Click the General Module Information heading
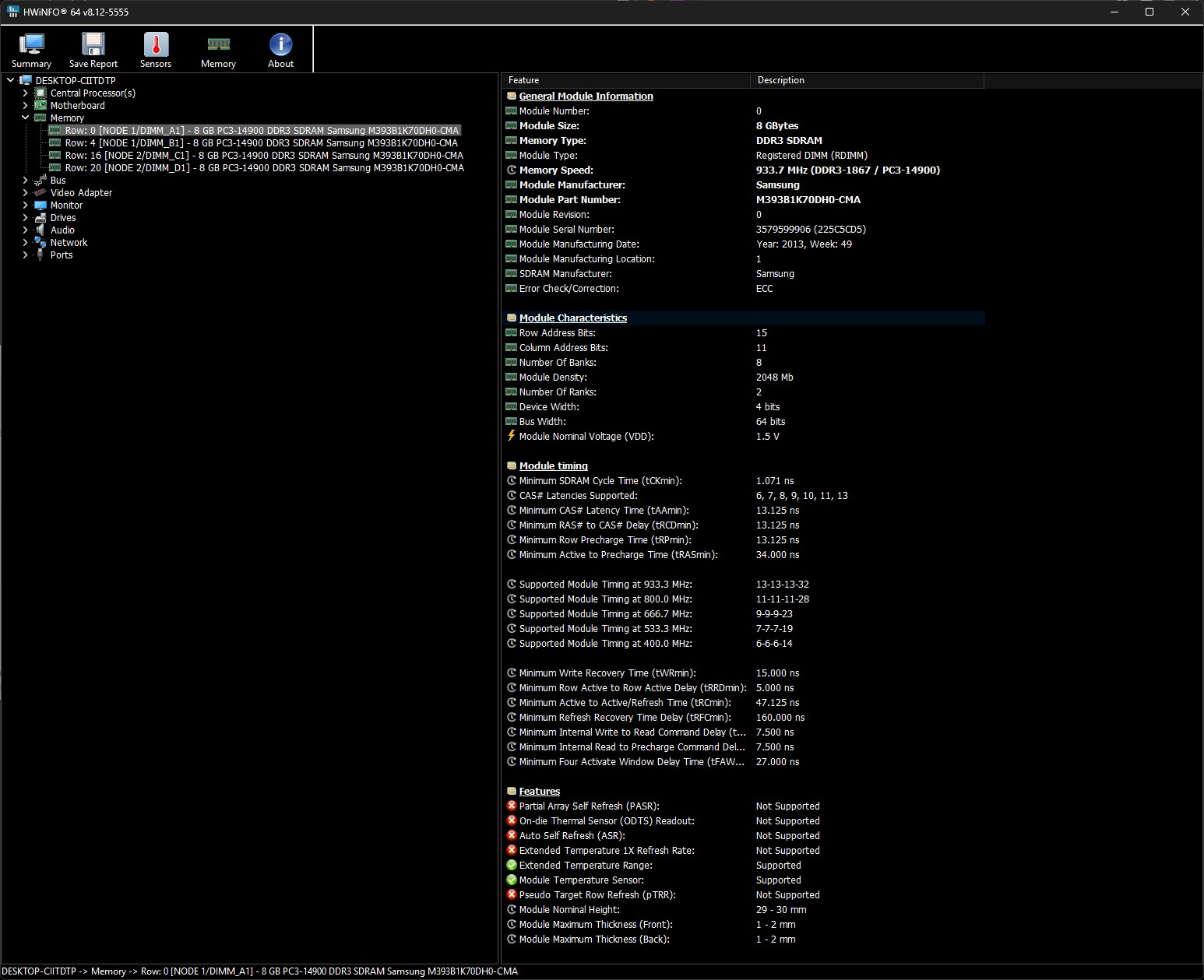Image resolution: width=1204 pixels, height=980 pixels. [586, 96]
